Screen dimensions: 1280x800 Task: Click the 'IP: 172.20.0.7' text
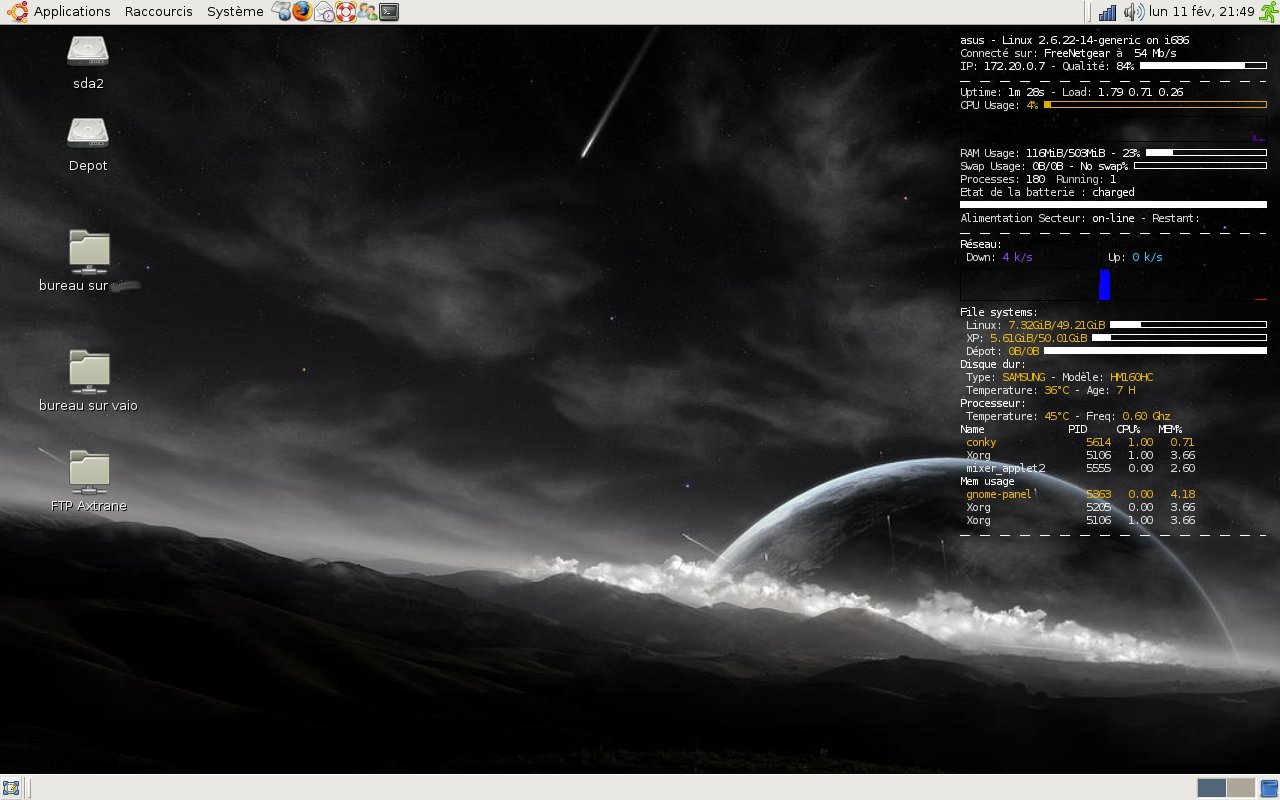[x=1002, y=66]
